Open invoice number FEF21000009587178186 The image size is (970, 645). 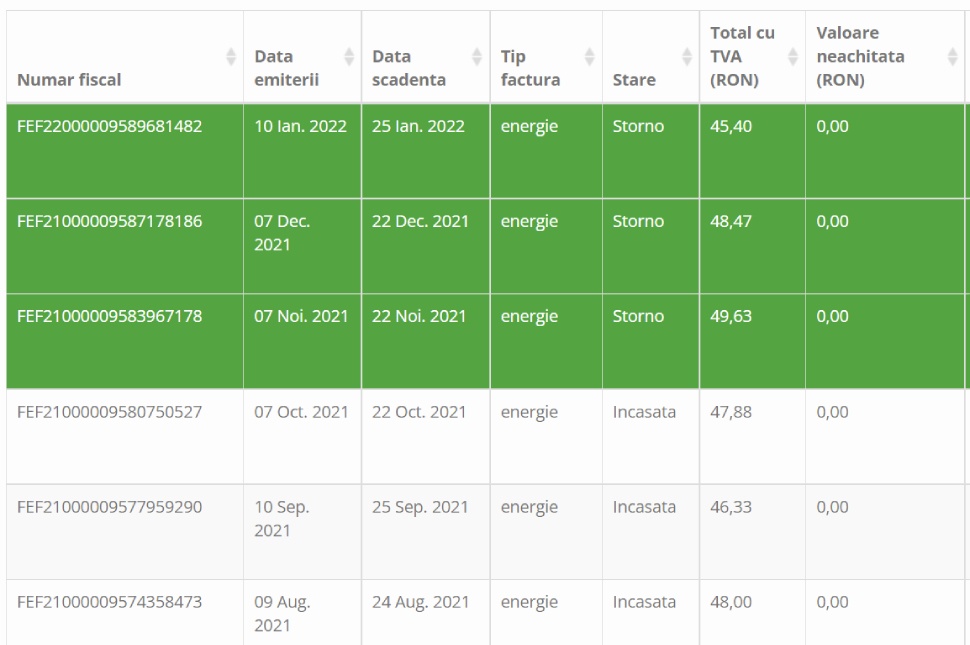tap(111, 222)
